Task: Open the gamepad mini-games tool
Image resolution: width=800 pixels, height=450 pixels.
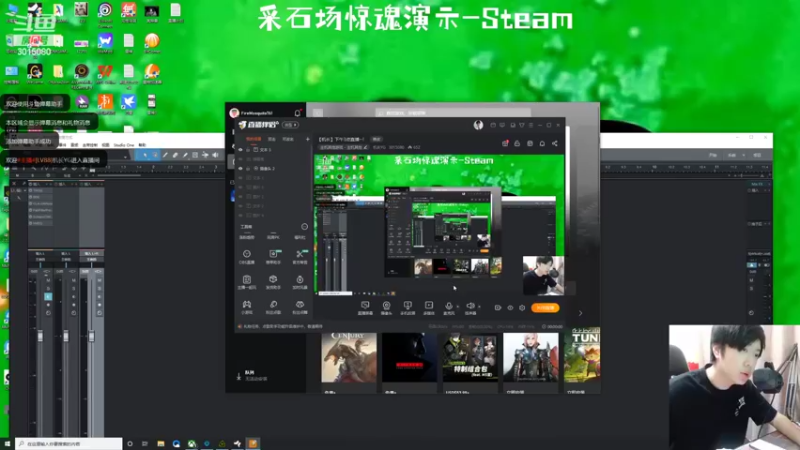Action: tap(246, 307)
